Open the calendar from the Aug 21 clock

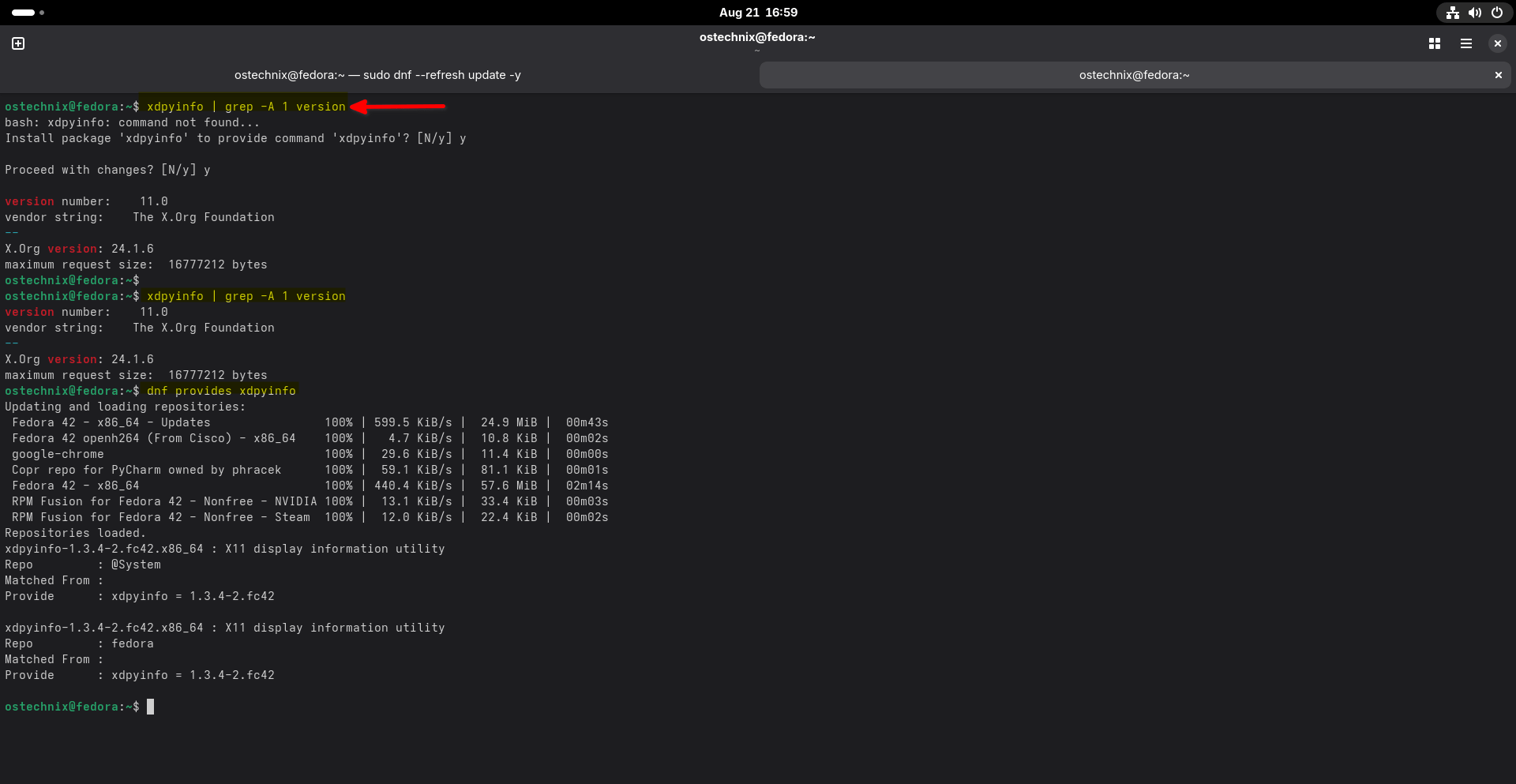coord(758,13)
